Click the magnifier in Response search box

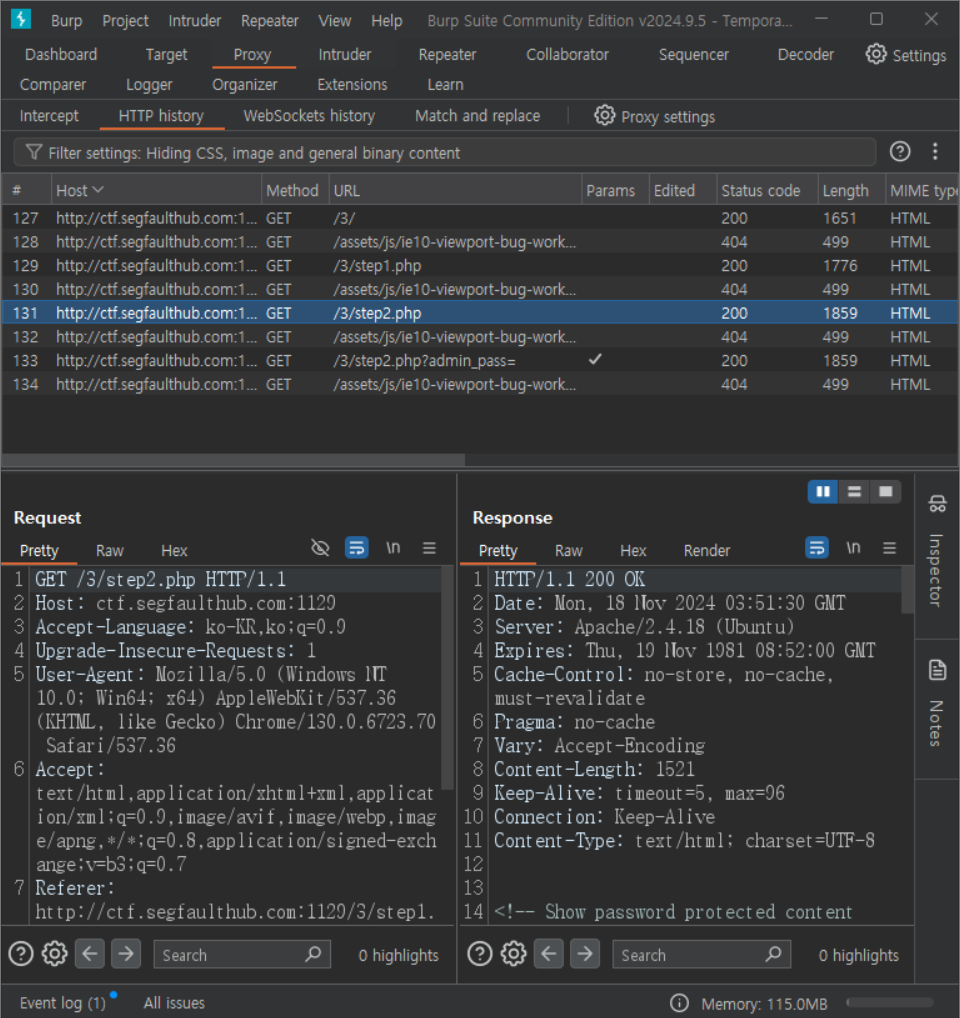tap(773, 954)
